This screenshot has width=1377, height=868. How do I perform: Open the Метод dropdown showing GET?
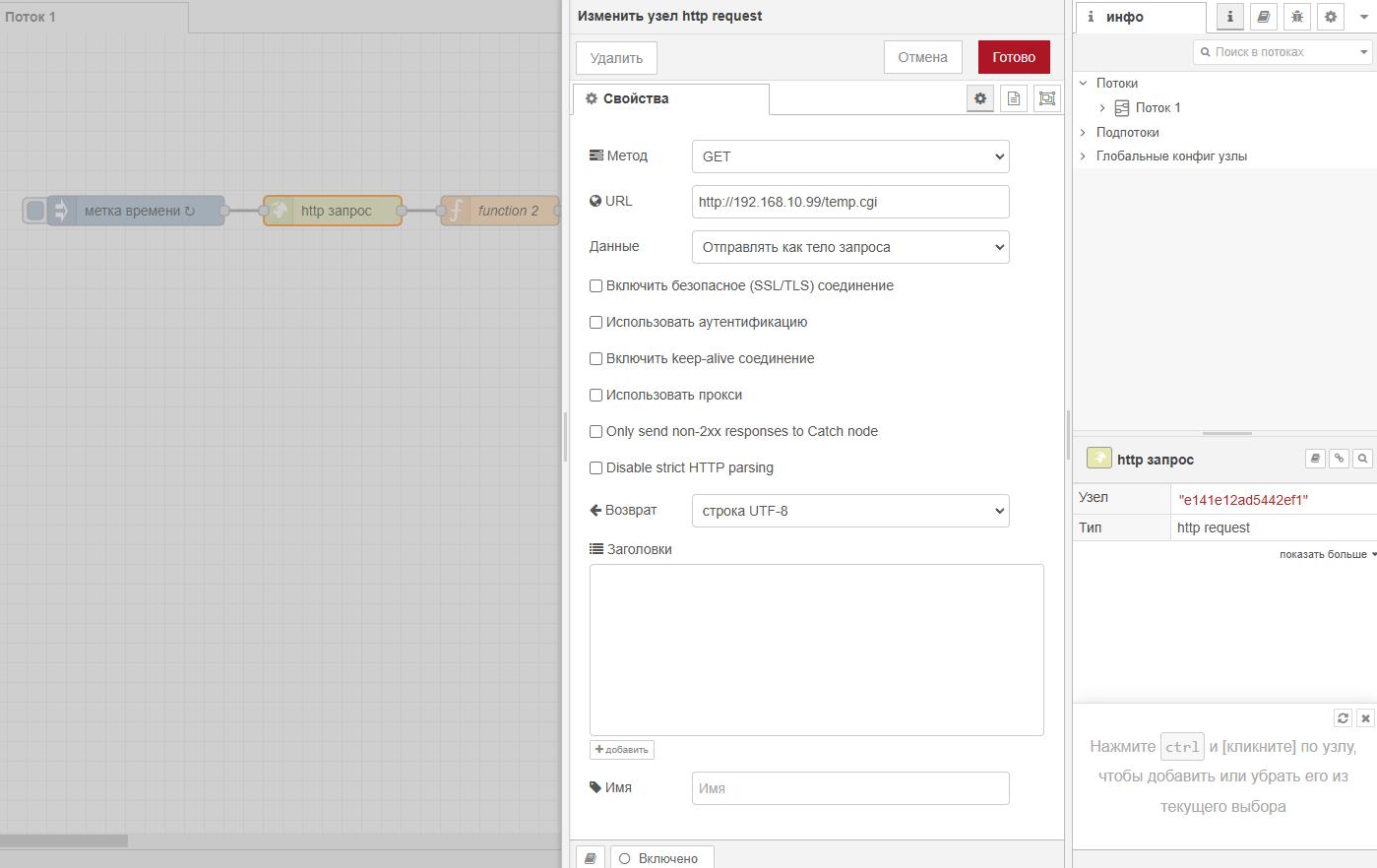(850, 156)
